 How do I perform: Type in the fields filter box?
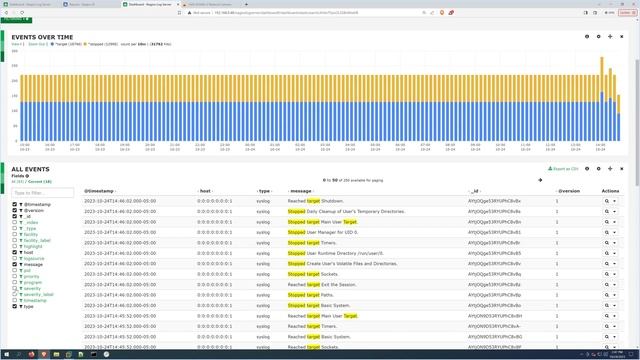click(43, 193)
